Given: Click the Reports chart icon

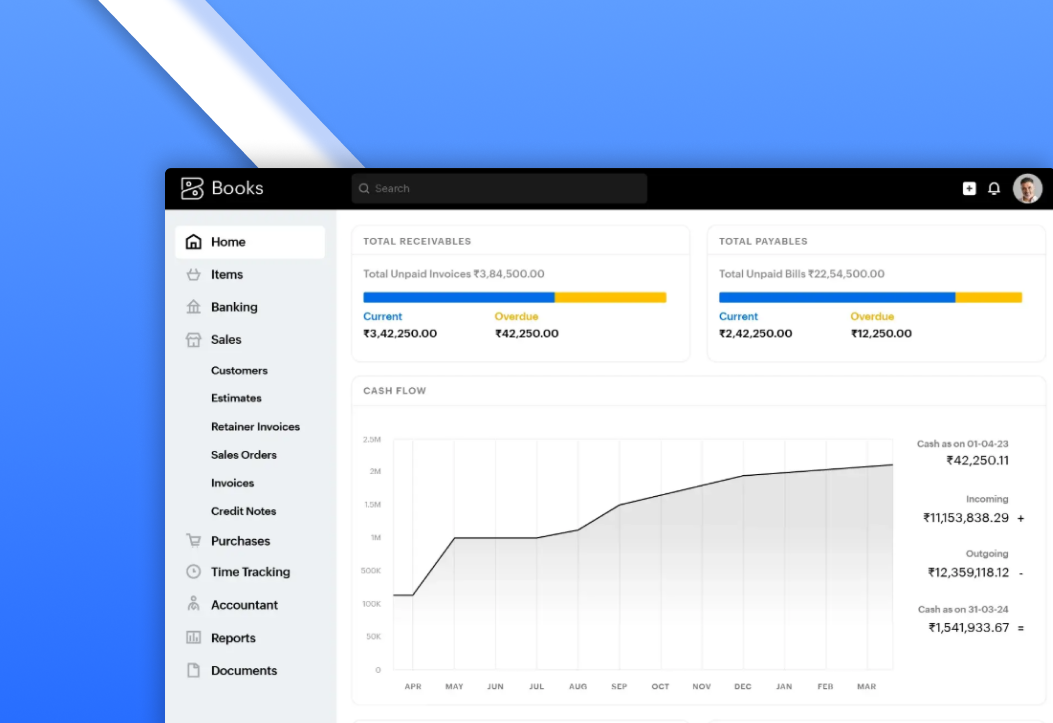Looking at the screenshot, I should click(194, 638).
